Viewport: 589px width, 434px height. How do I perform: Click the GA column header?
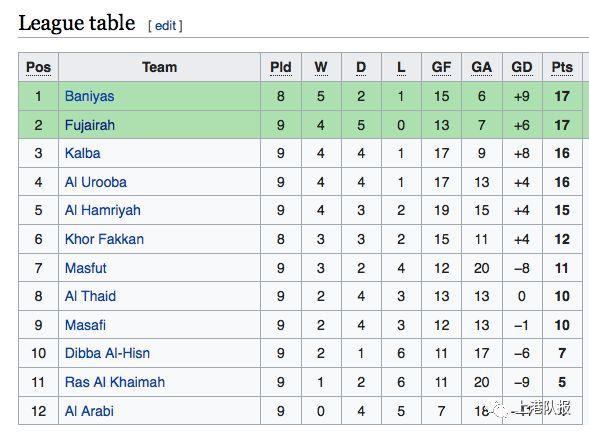coord(481,68)
